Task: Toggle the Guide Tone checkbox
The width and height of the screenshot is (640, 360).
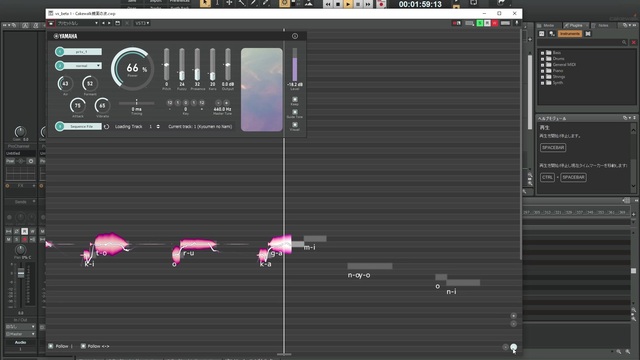Action: (x=295, y=112)
